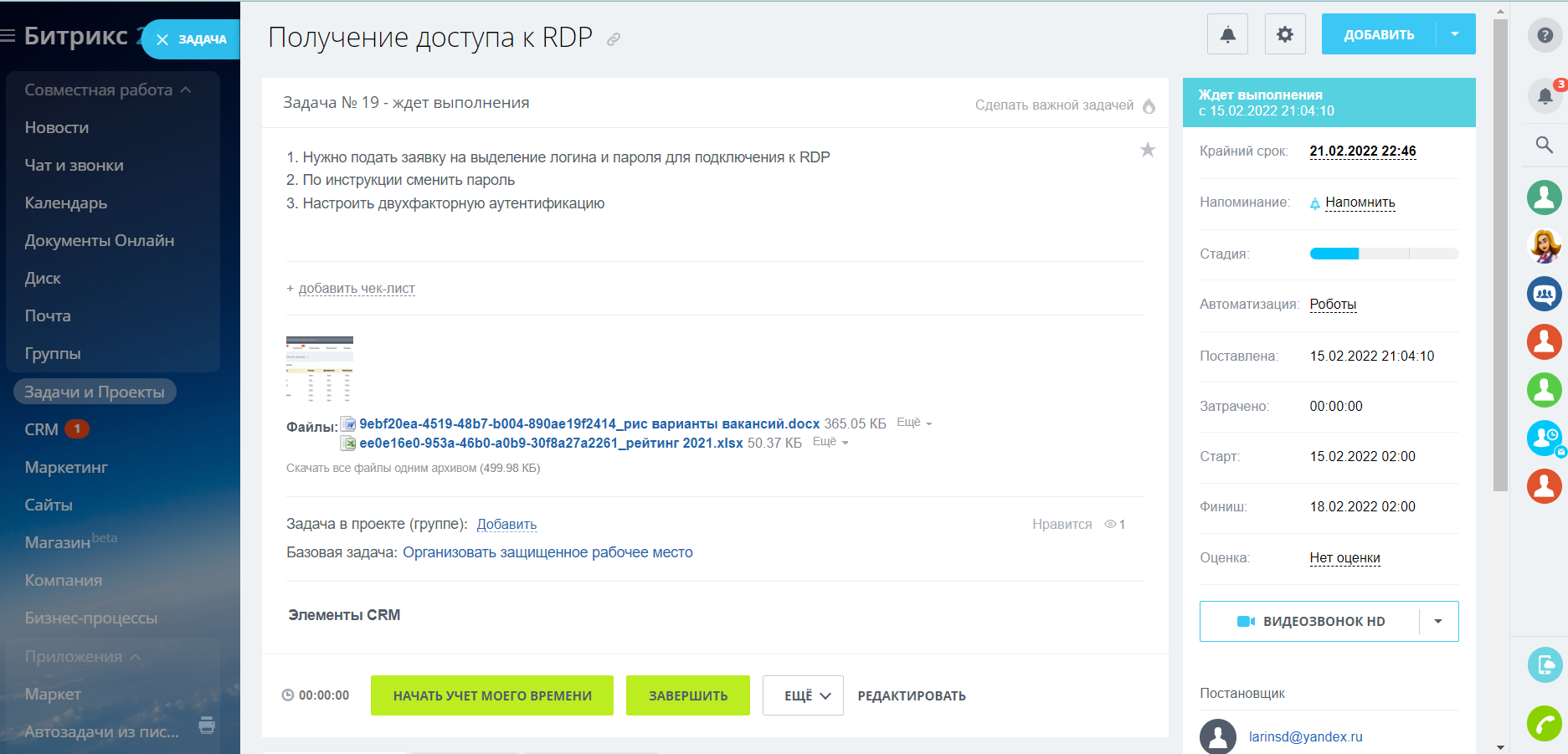Click the Нравится like button
This screenshot has width=1568, height=754.
pyautogui.click(x=1062, y=525)
